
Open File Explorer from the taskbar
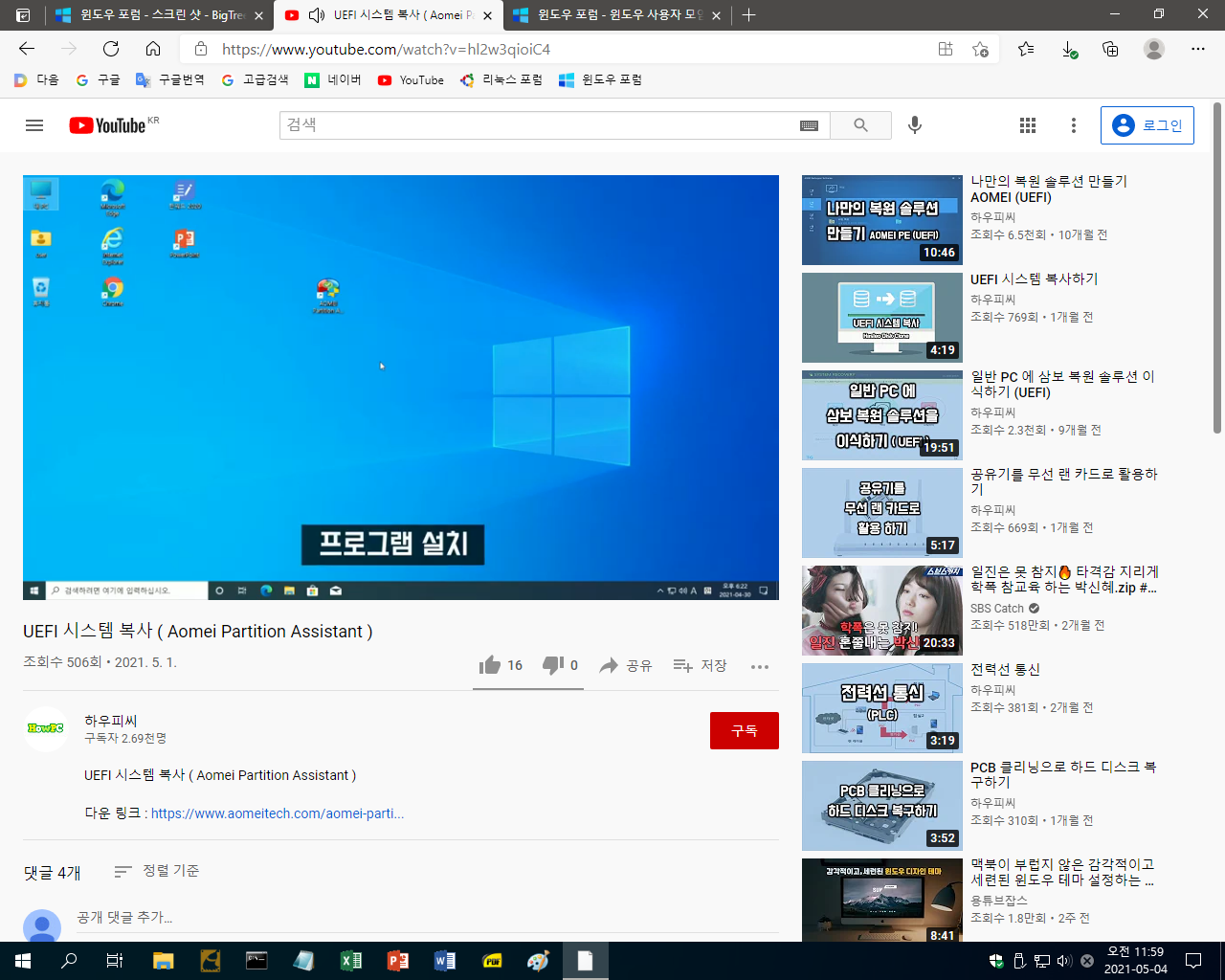(163, 961)
